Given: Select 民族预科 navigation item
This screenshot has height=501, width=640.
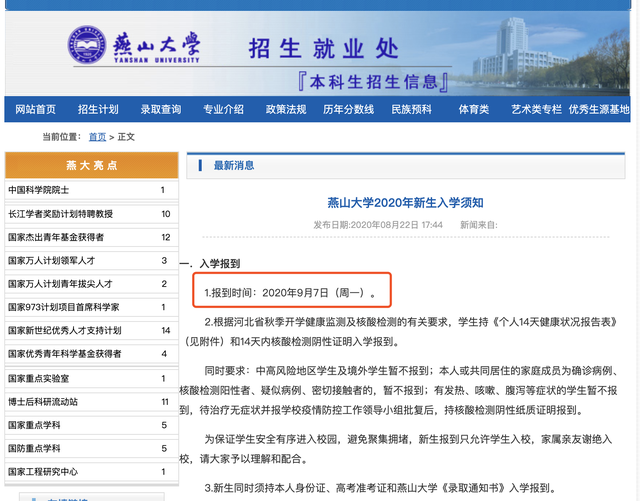Looking at the screenshot, I should [411, 109].
